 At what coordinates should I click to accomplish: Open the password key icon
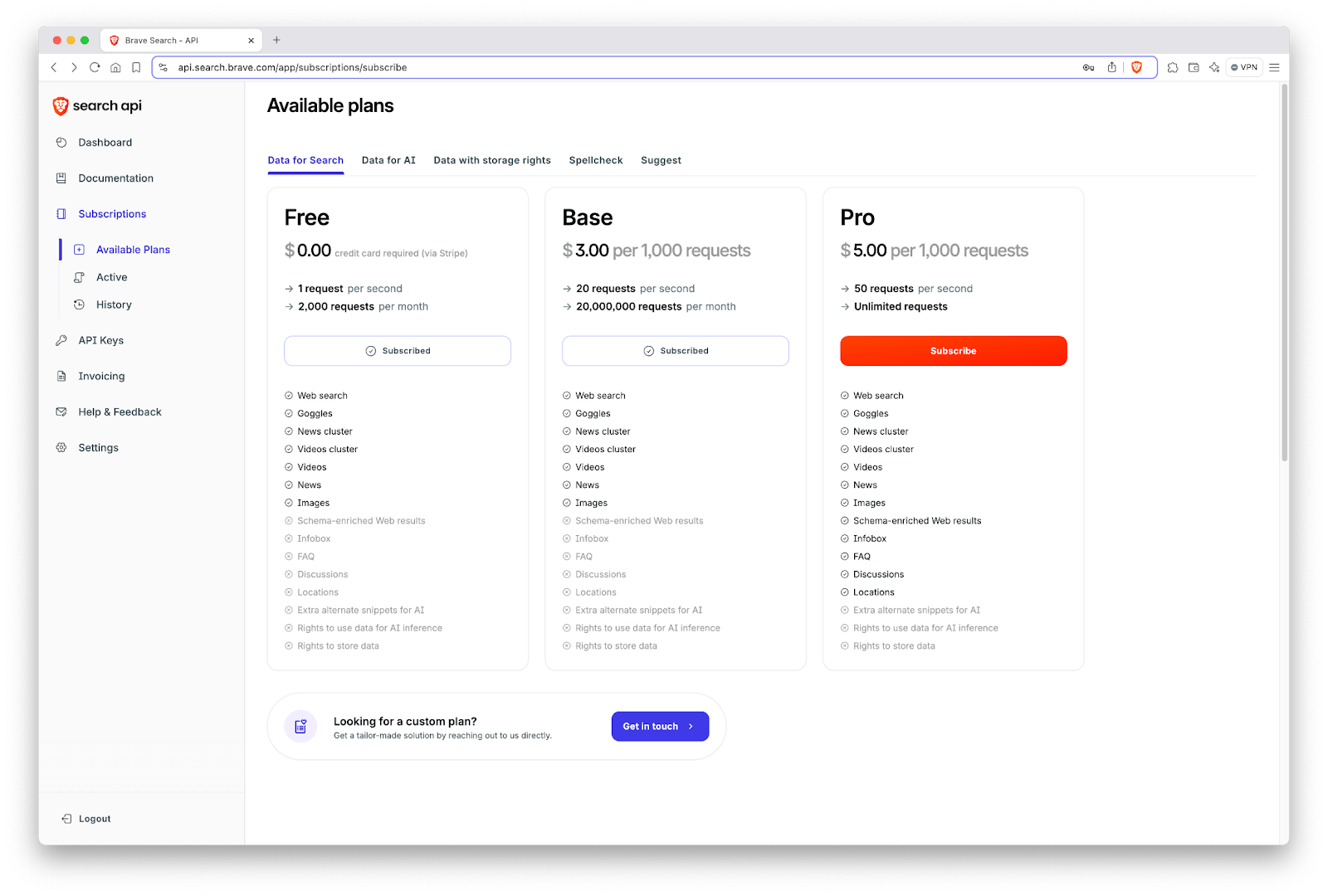click(1088, 67)
